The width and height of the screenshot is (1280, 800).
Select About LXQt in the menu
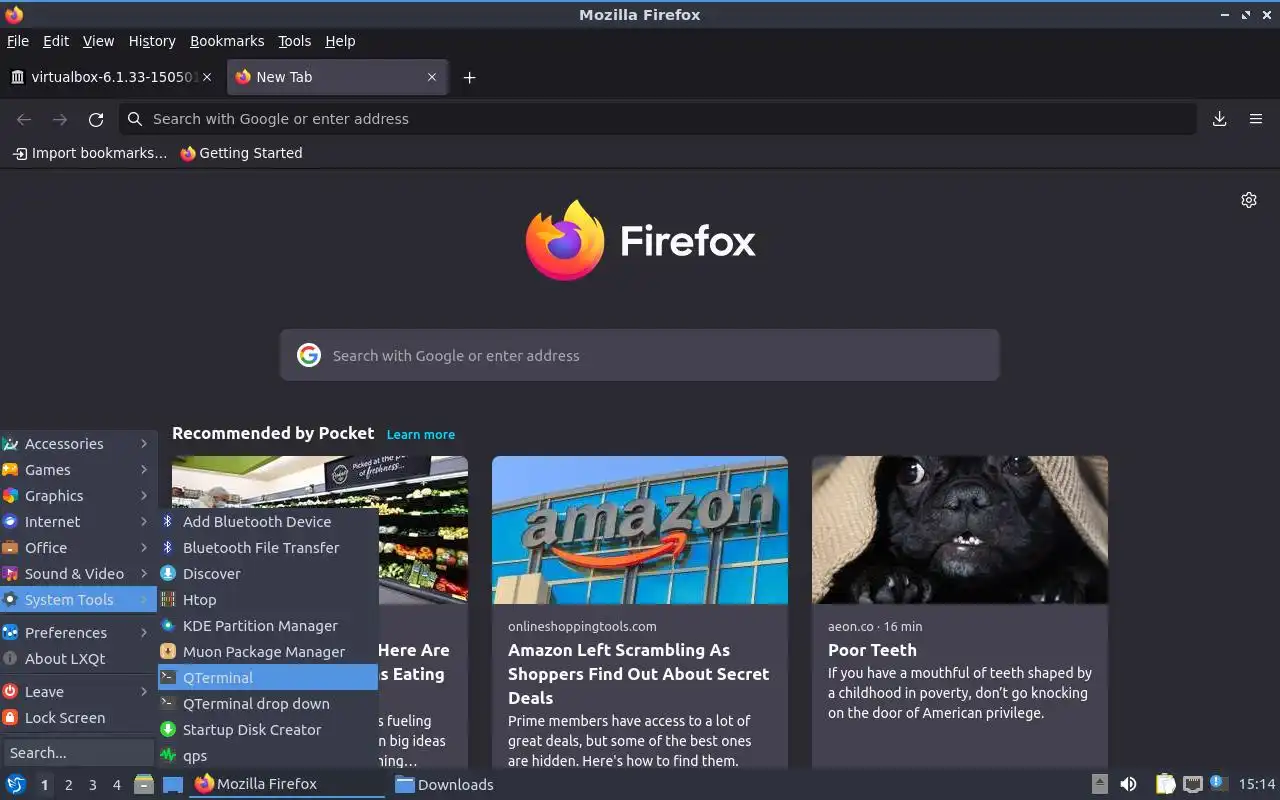78,658
